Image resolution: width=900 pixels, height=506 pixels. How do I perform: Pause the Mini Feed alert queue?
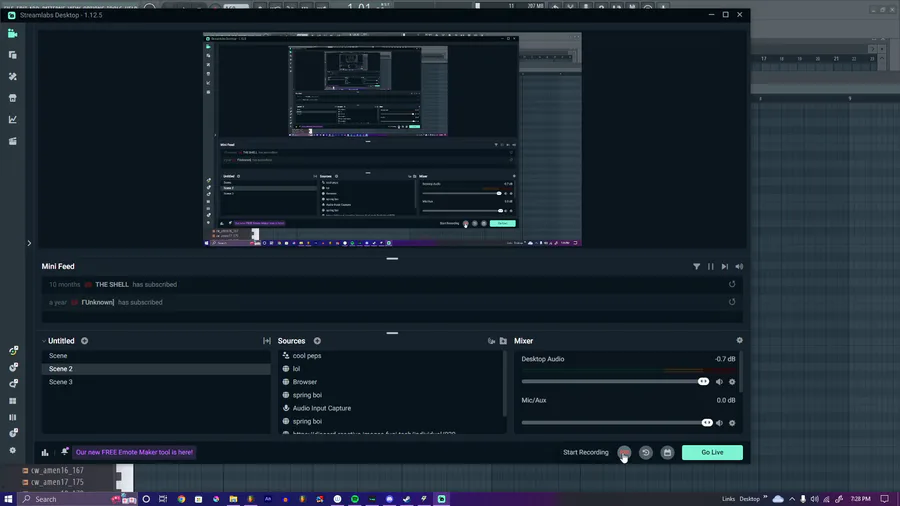click(x=711, y=267)
